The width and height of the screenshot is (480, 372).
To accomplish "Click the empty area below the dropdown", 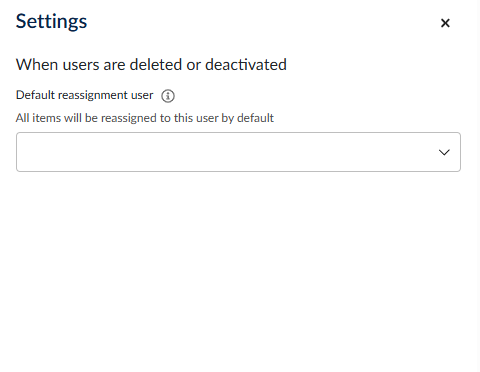I will 238,267.
